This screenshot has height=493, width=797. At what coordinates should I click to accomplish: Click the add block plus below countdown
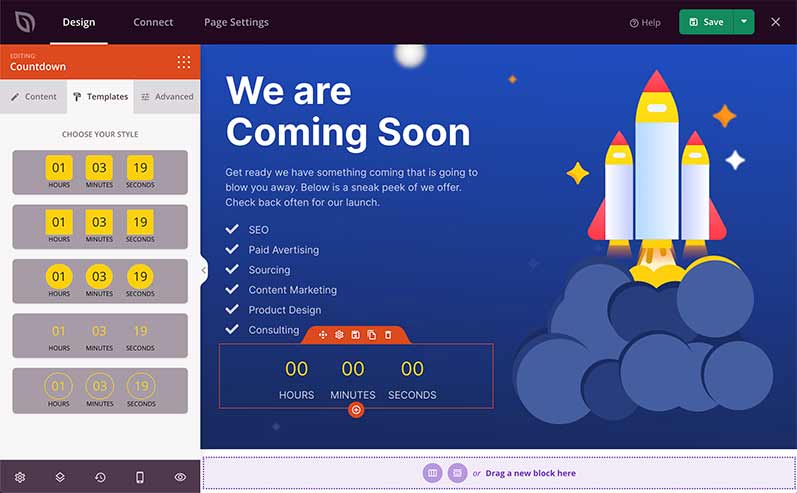356,410
